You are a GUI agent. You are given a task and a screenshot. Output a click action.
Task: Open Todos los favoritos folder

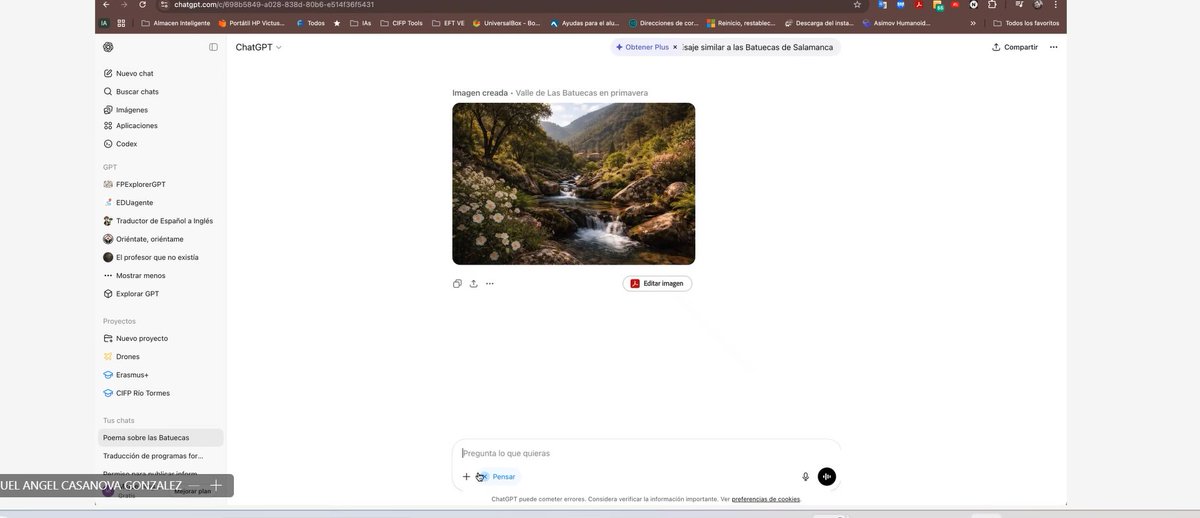click(1025, 23)
